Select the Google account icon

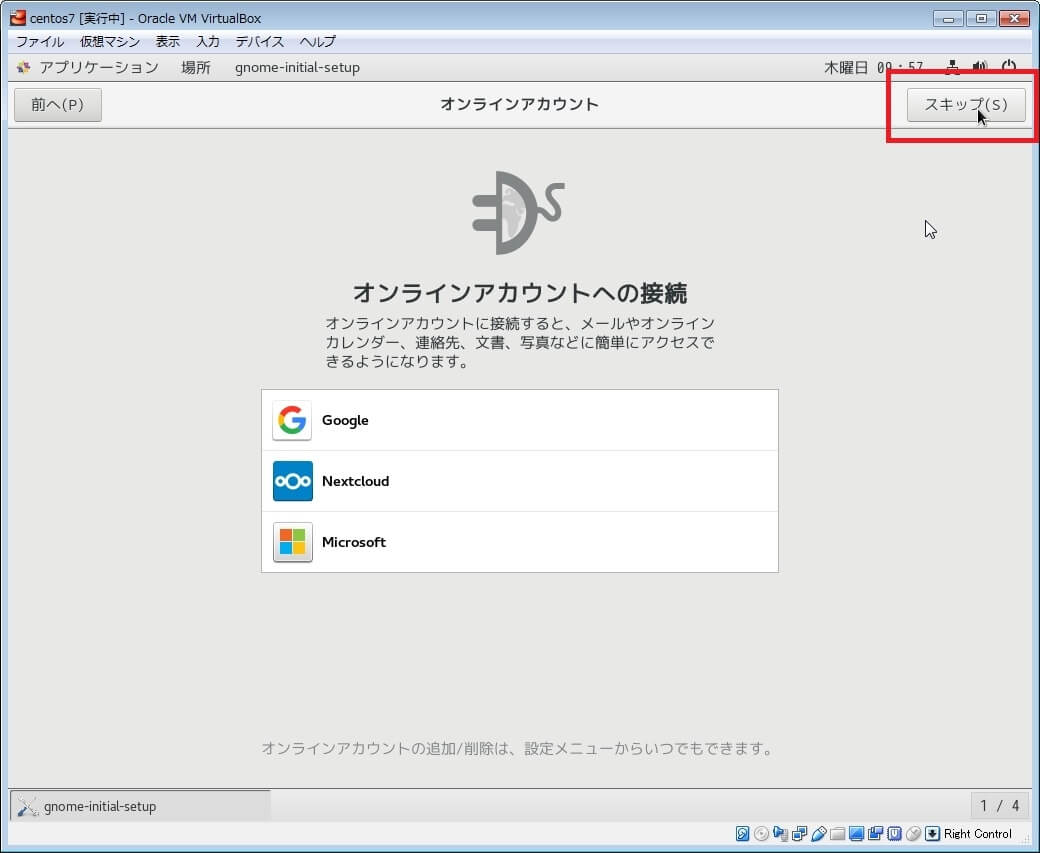(x=292, y=421)
